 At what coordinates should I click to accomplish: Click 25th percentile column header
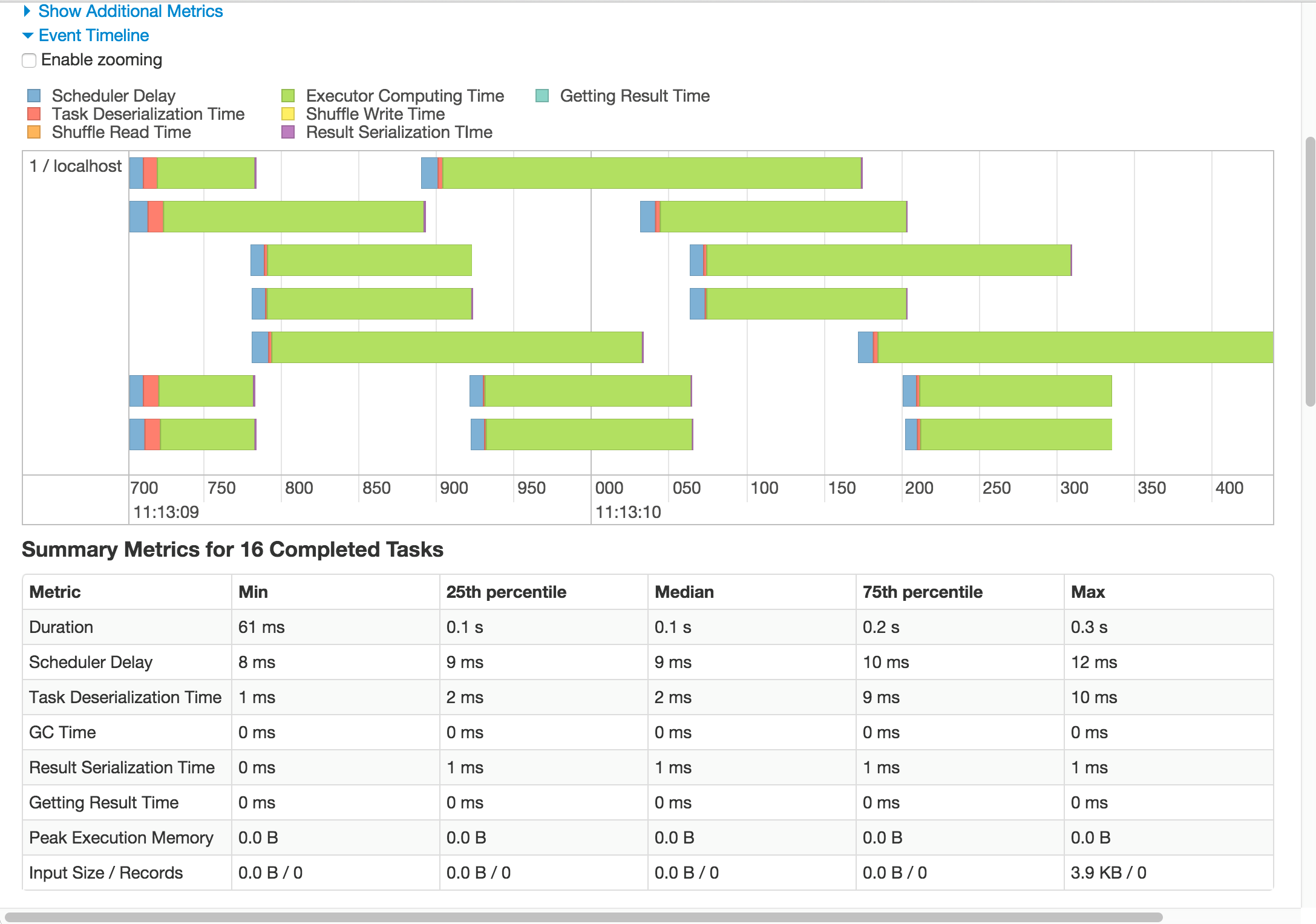tap(506, 592)
